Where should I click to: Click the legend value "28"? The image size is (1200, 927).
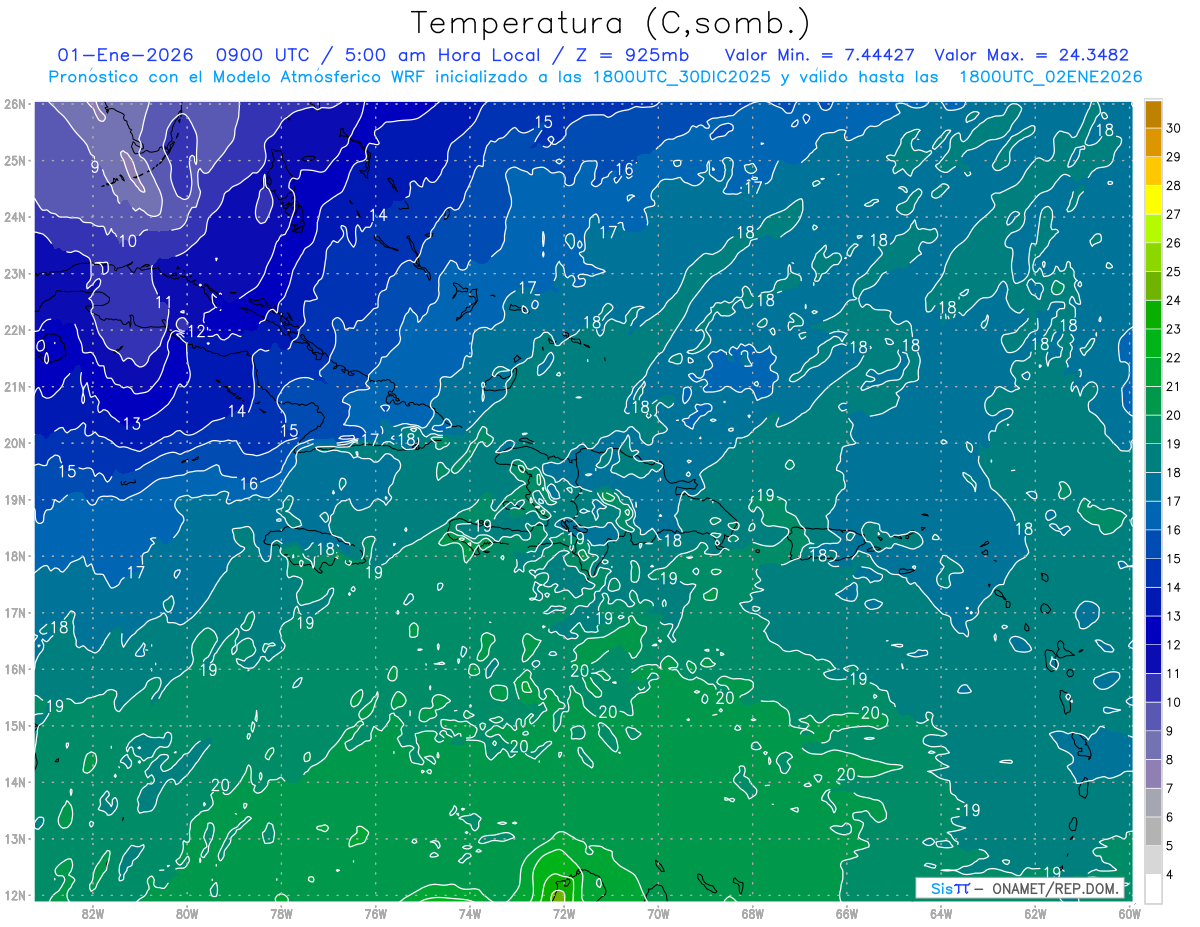pyautogui.click(x=1174, y=185)
